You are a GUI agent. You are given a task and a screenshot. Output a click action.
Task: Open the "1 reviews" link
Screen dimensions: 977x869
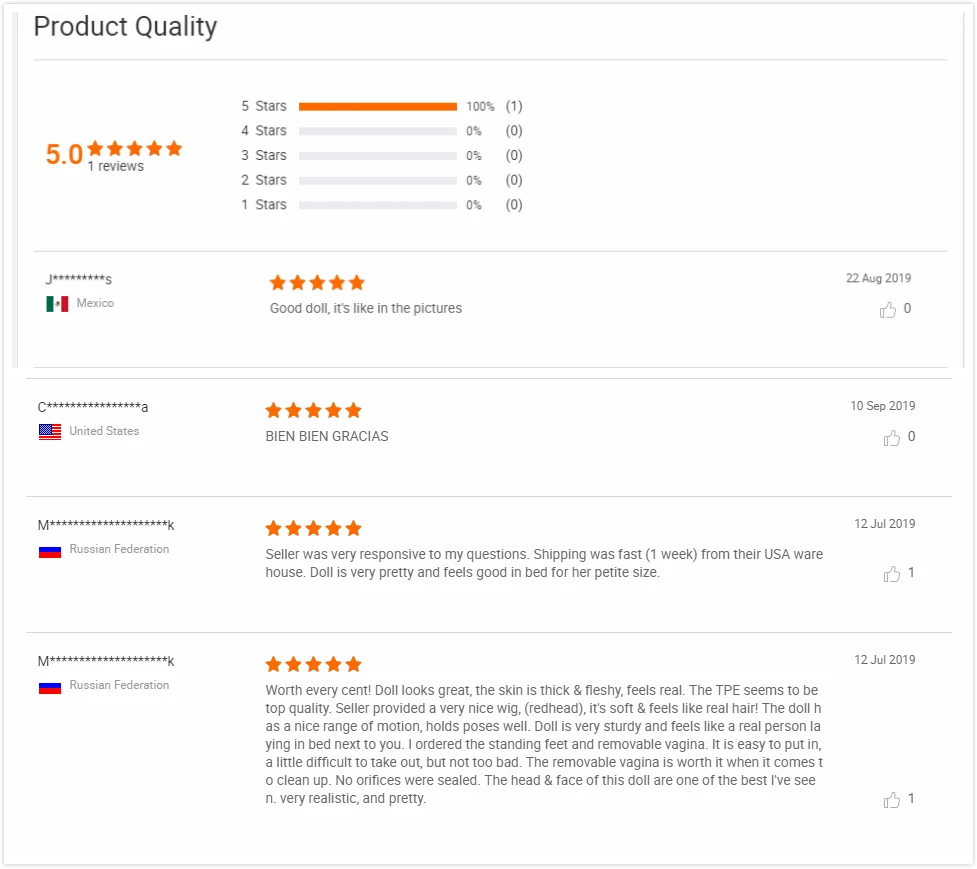116,167
